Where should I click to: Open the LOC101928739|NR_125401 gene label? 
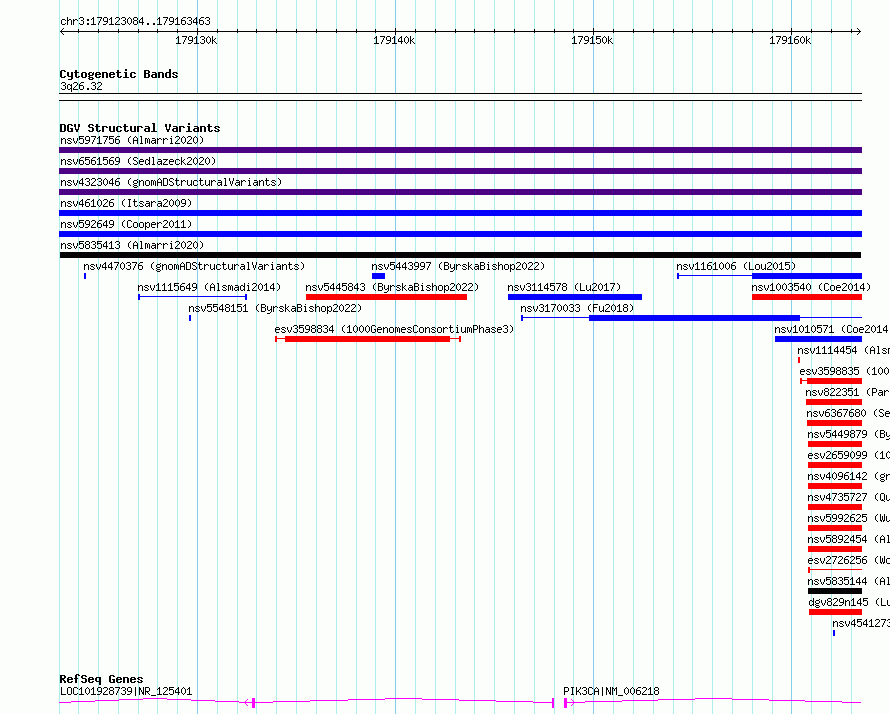(126, 691)
